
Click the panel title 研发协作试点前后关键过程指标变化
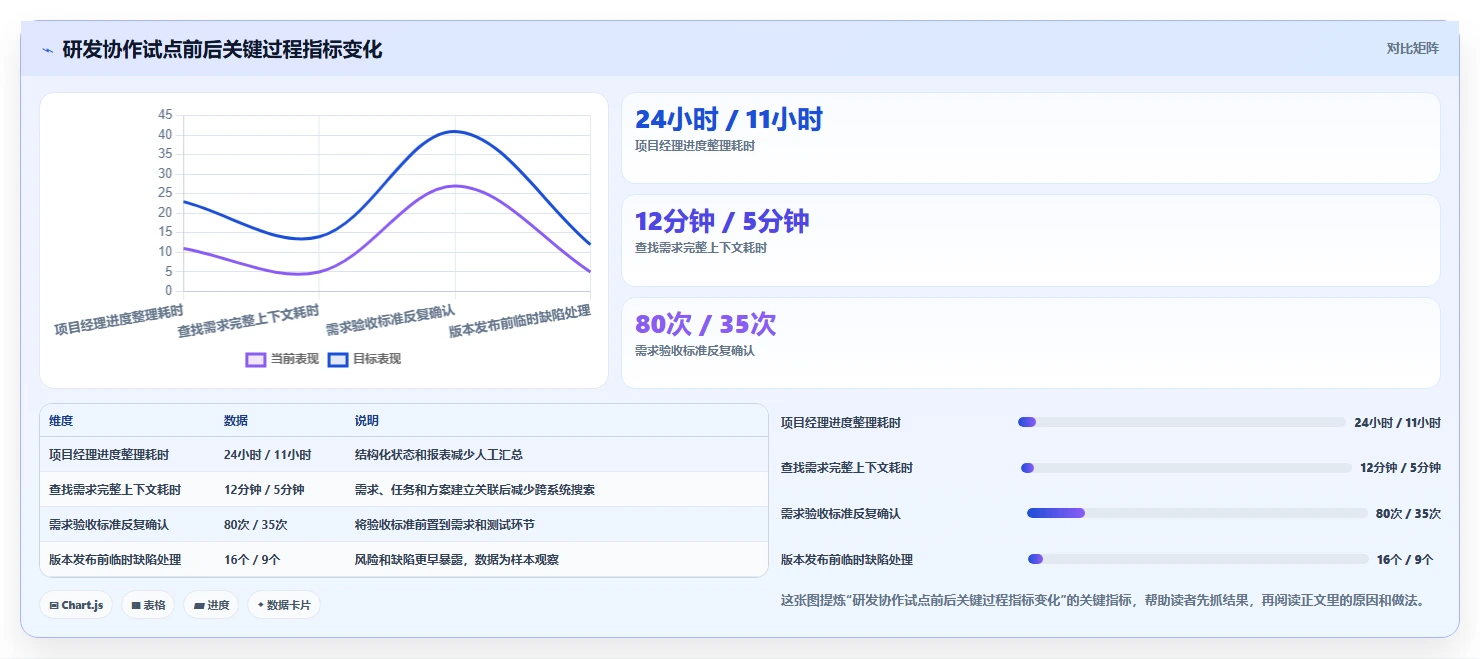tap(222, 49)
